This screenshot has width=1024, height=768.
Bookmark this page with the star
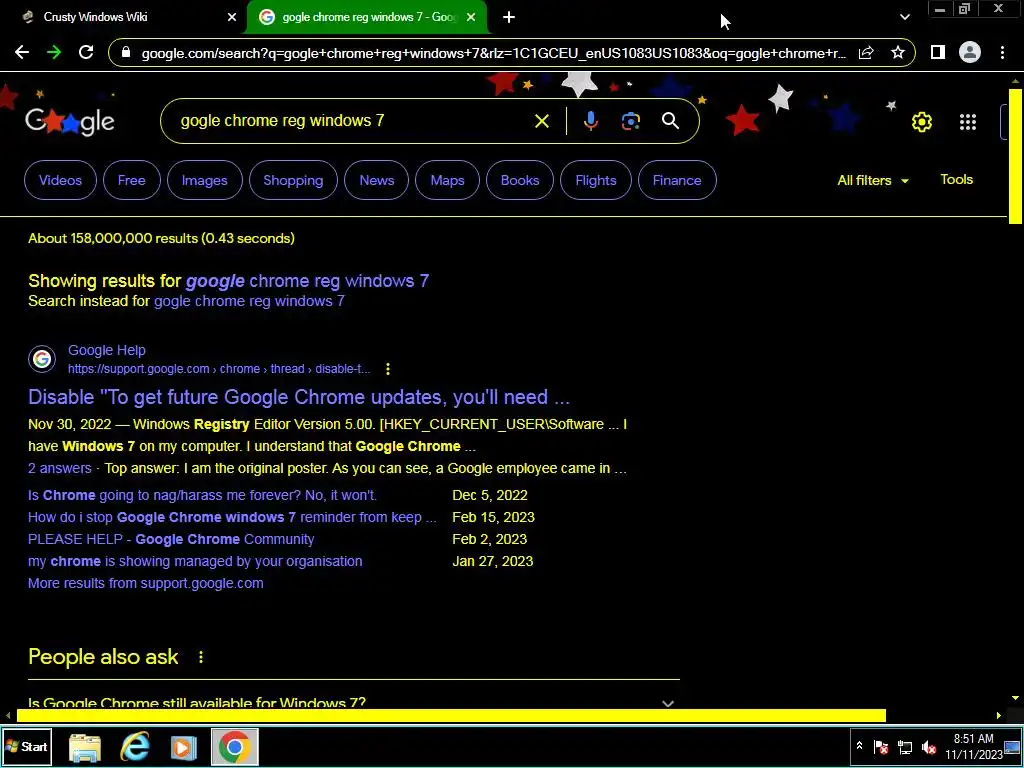point(898,53)
